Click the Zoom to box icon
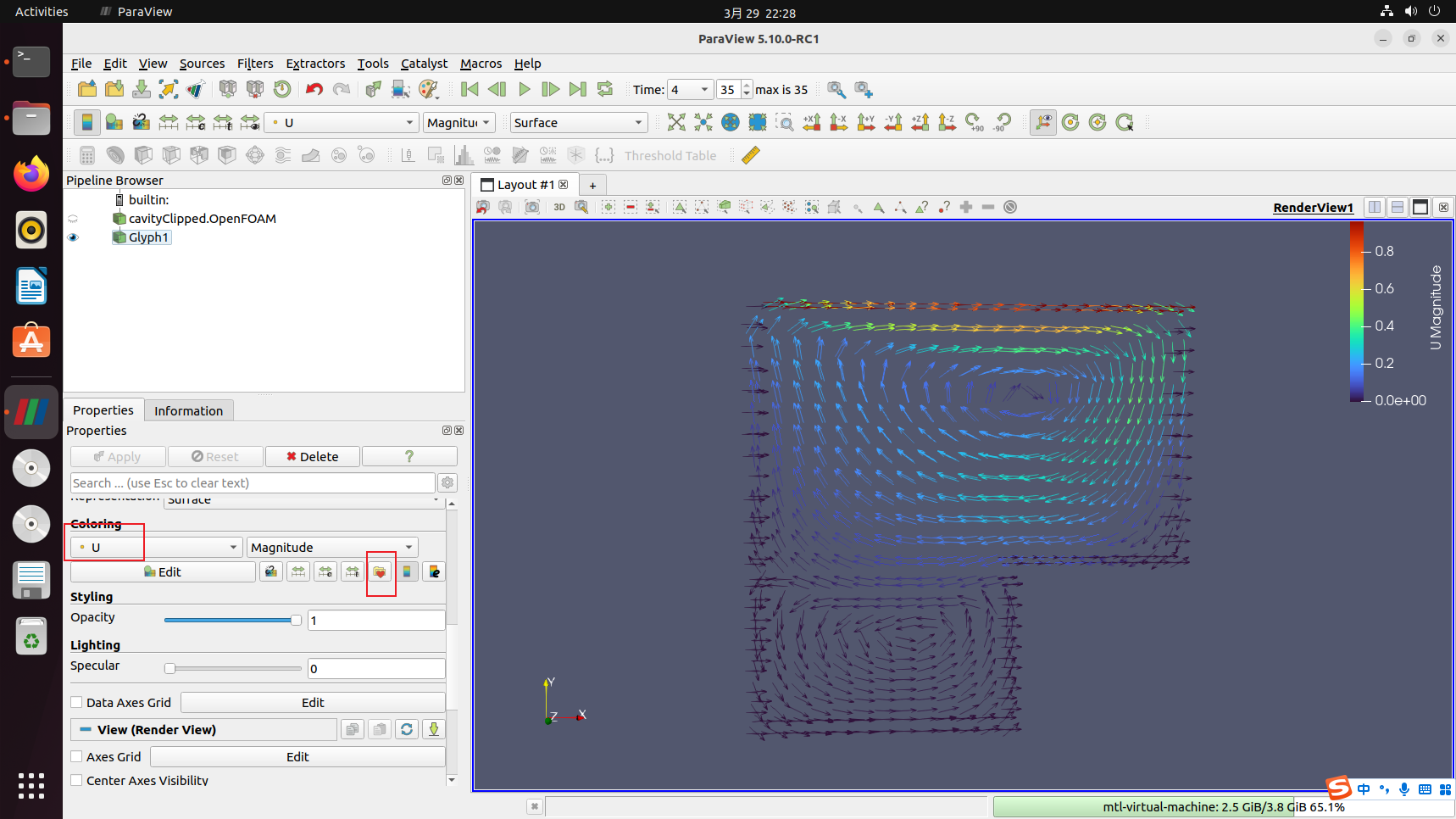 [x=785, y=122]
